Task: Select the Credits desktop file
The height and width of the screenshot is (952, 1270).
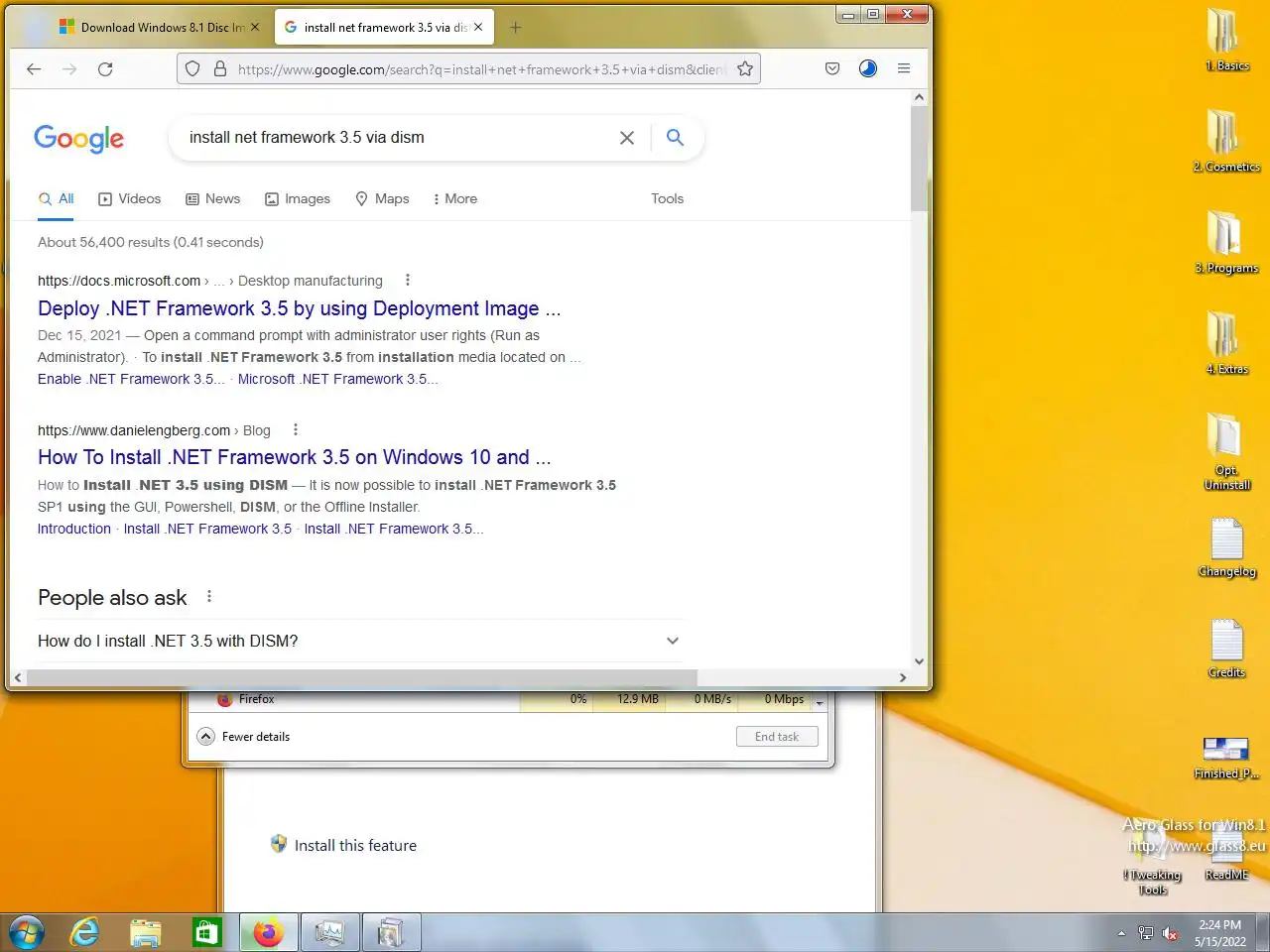Action: [1226, 649]
